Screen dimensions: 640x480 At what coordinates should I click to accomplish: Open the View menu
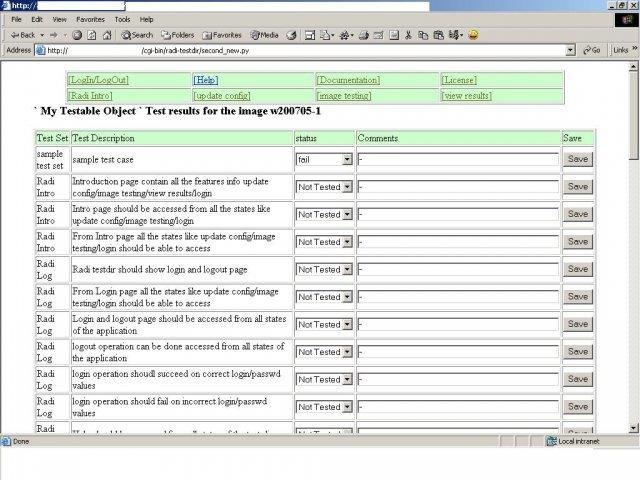(x=60, y=19)
